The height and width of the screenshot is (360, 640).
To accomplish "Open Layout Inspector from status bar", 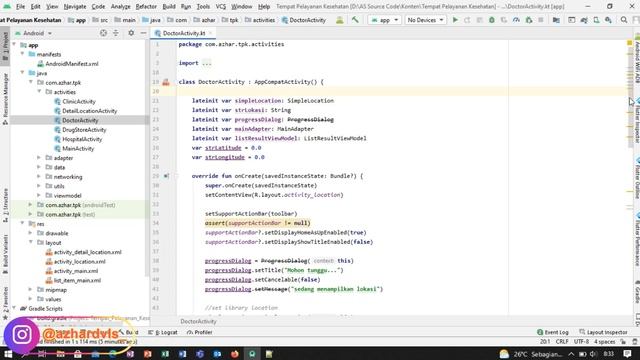I will pos(603,332).
